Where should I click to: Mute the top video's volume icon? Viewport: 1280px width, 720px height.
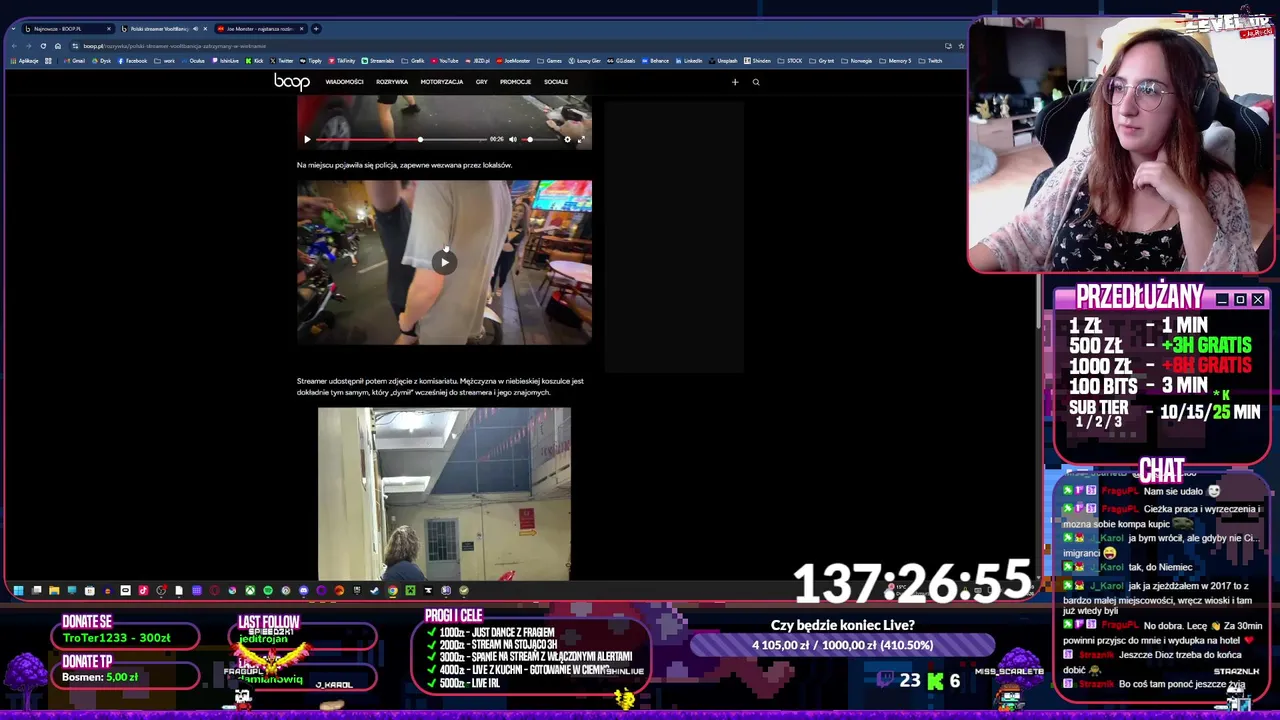coord(512,139)
